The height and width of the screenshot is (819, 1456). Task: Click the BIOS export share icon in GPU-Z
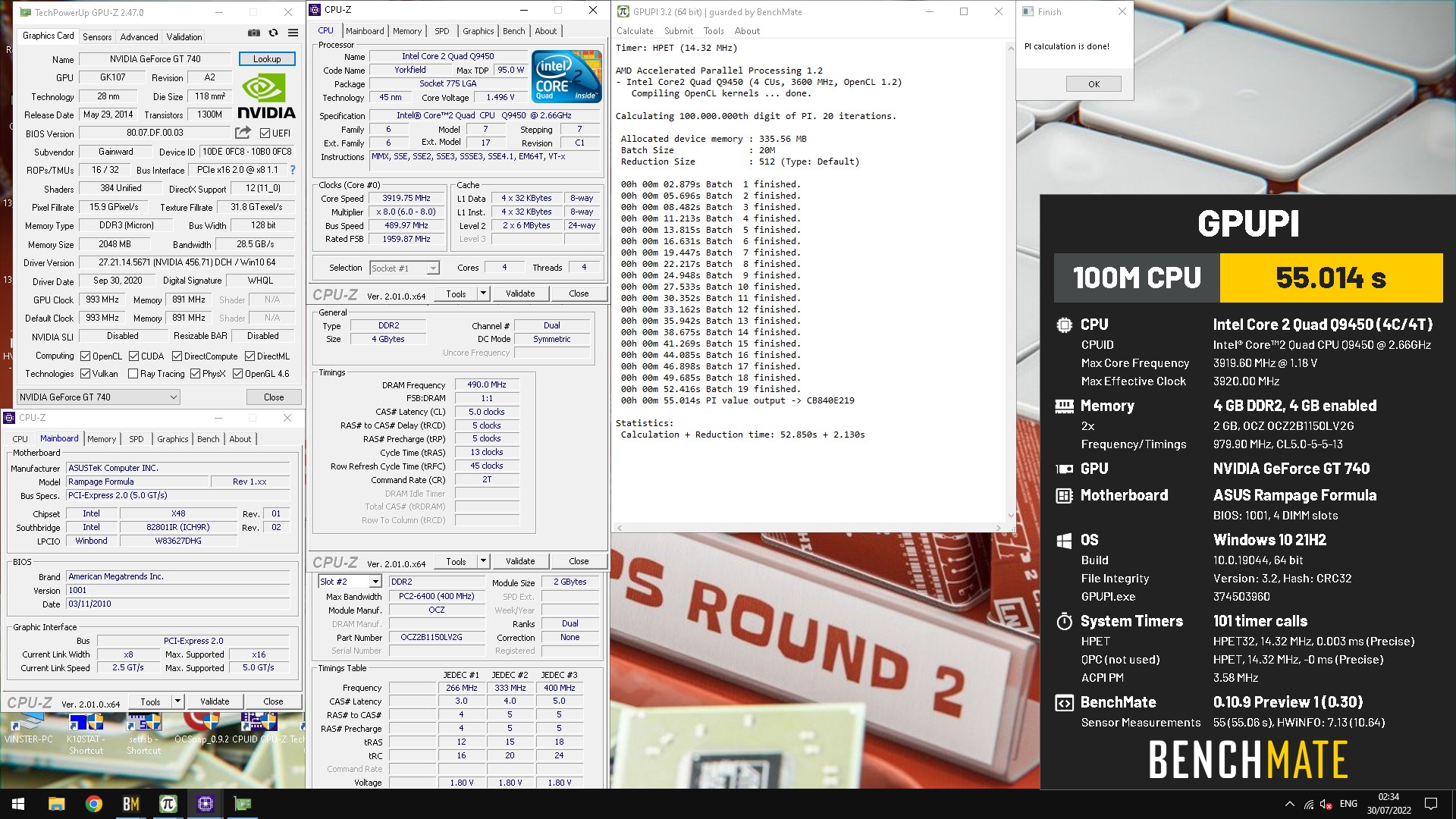tap(243, 133)
